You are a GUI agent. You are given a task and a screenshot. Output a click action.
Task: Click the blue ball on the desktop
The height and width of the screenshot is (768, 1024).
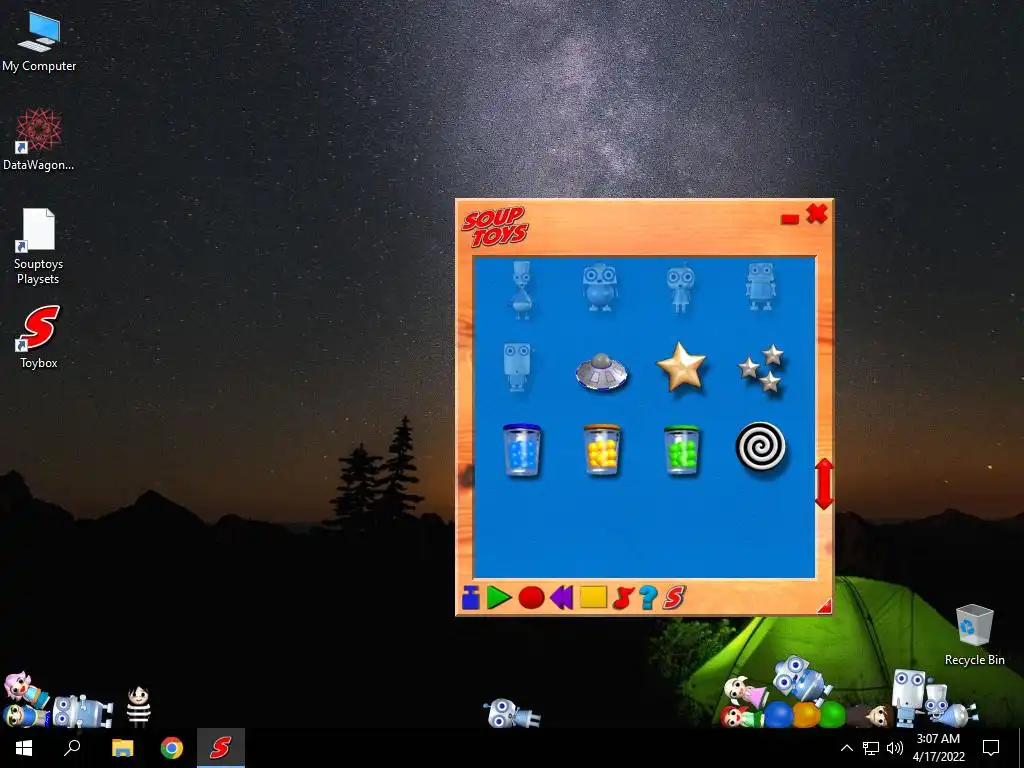pos(778,714)
